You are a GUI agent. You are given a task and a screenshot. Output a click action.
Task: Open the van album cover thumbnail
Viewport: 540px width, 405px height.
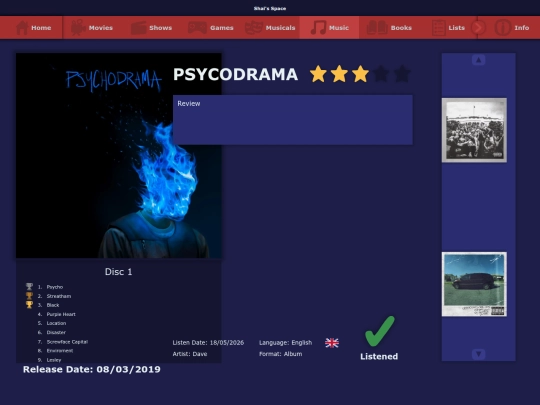[474, 284]
